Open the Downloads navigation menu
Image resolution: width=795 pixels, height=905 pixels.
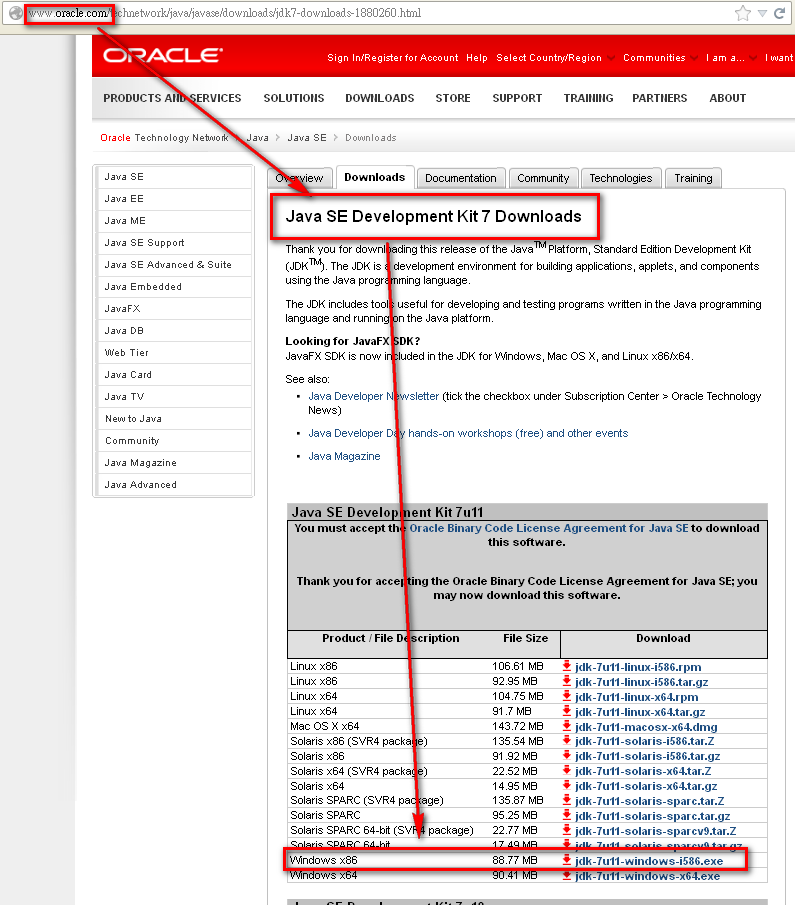380,98
